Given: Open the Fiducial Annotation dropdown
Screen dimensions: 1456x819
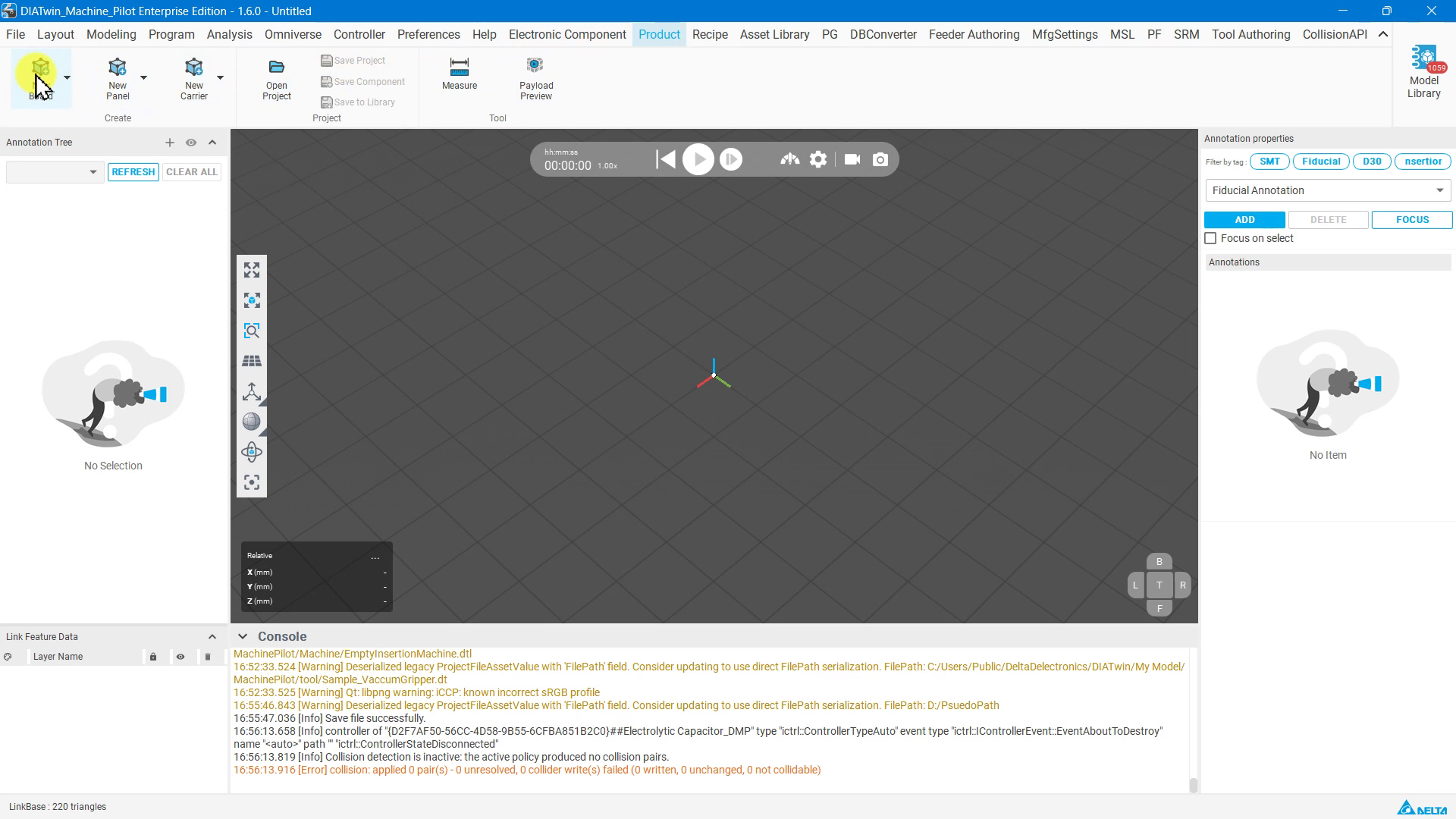Looking at the screenshot, I should 1328,190.
